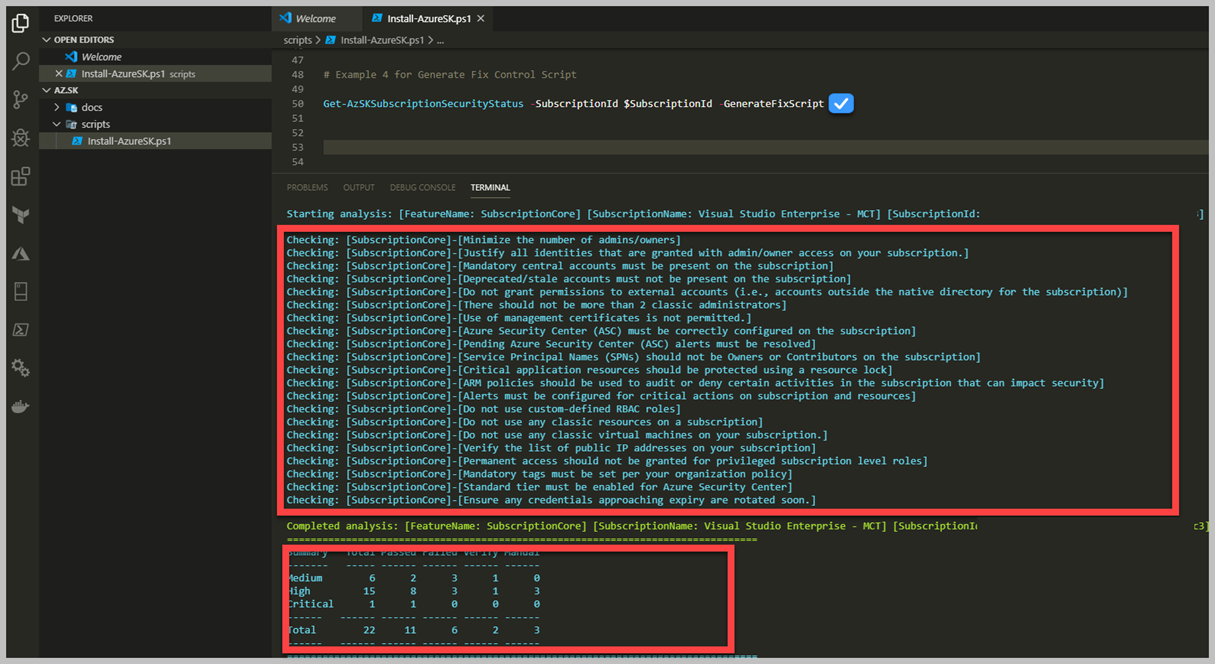Open the breadcrumb ellipsis symbol picker

[x=440, y=40]
